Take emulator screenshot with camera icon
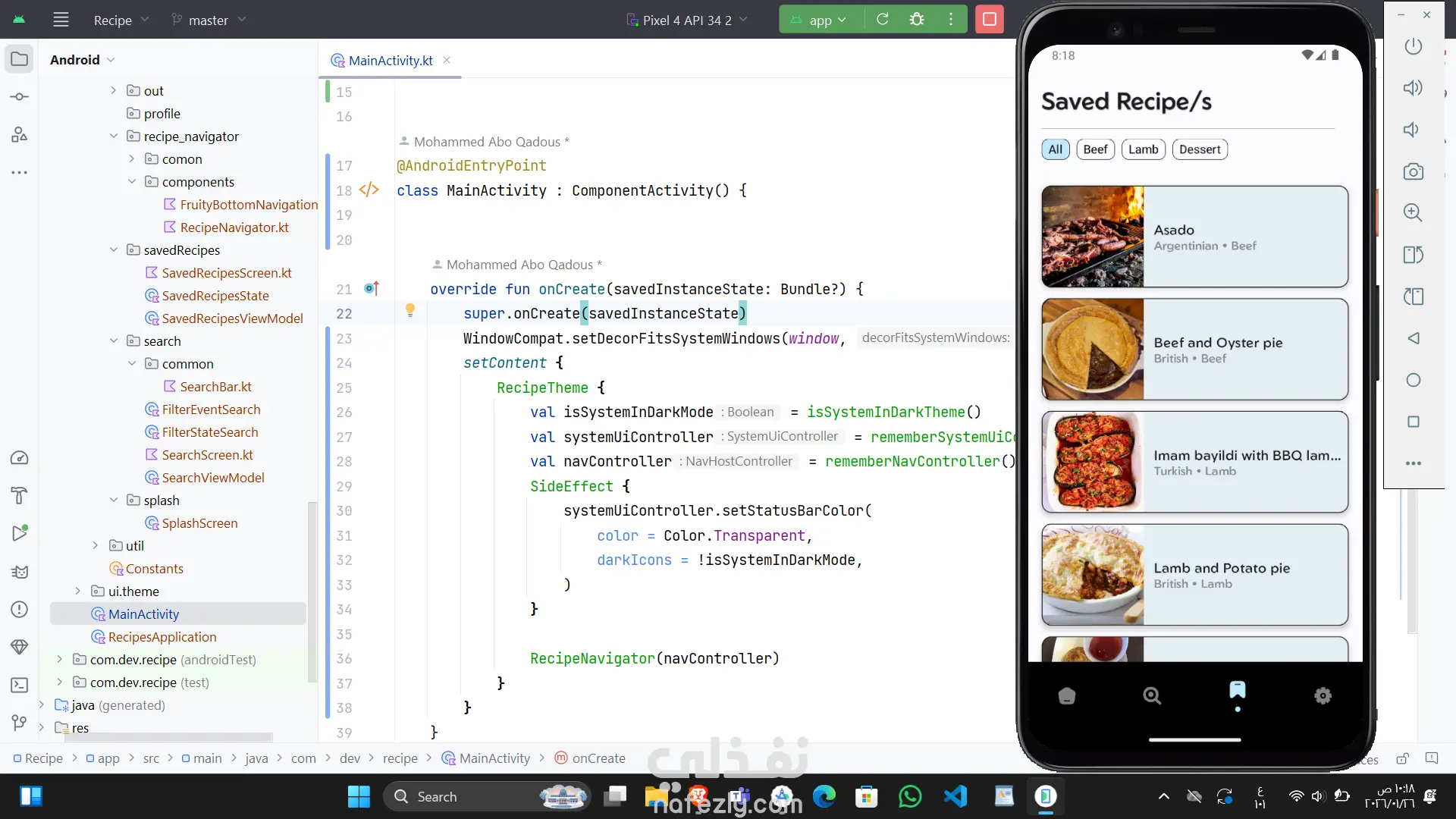Image resolution: width=1456 pixels, height=819 pixels. pos(1413,171)
